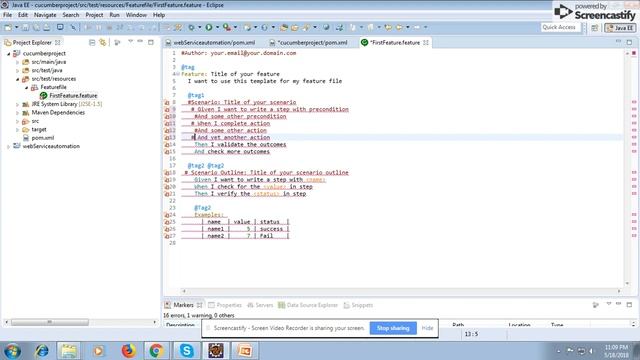The width and height of the screenshot is (640, 360).
Task: Switch to Data Source Explorer tab
Action: (x=308, y=305)
